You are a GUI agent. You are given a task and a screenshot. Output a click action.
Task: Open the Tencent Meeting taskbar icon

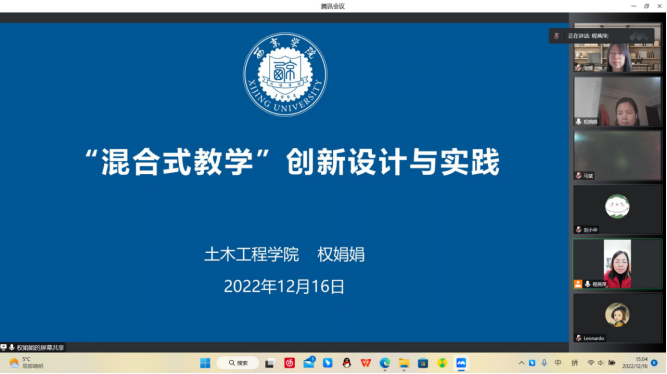coord(461,363)
